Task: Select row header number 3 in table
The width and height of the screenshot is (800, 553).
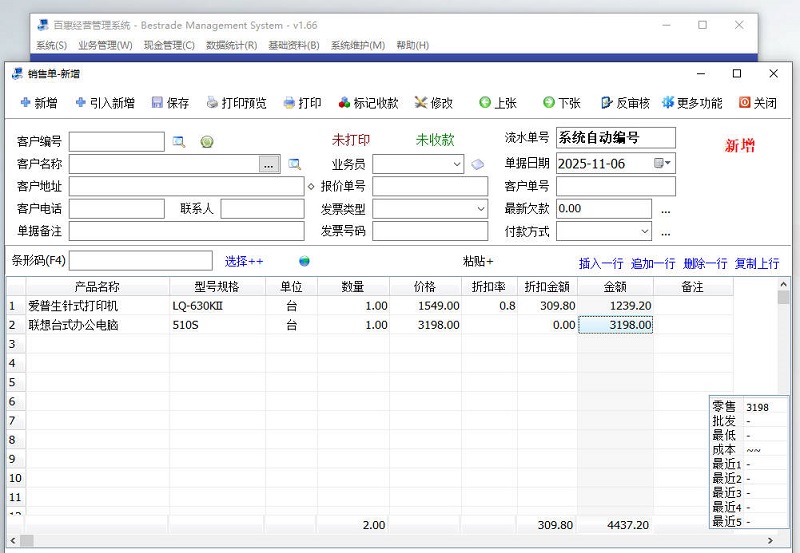Action: coord(16,344)
